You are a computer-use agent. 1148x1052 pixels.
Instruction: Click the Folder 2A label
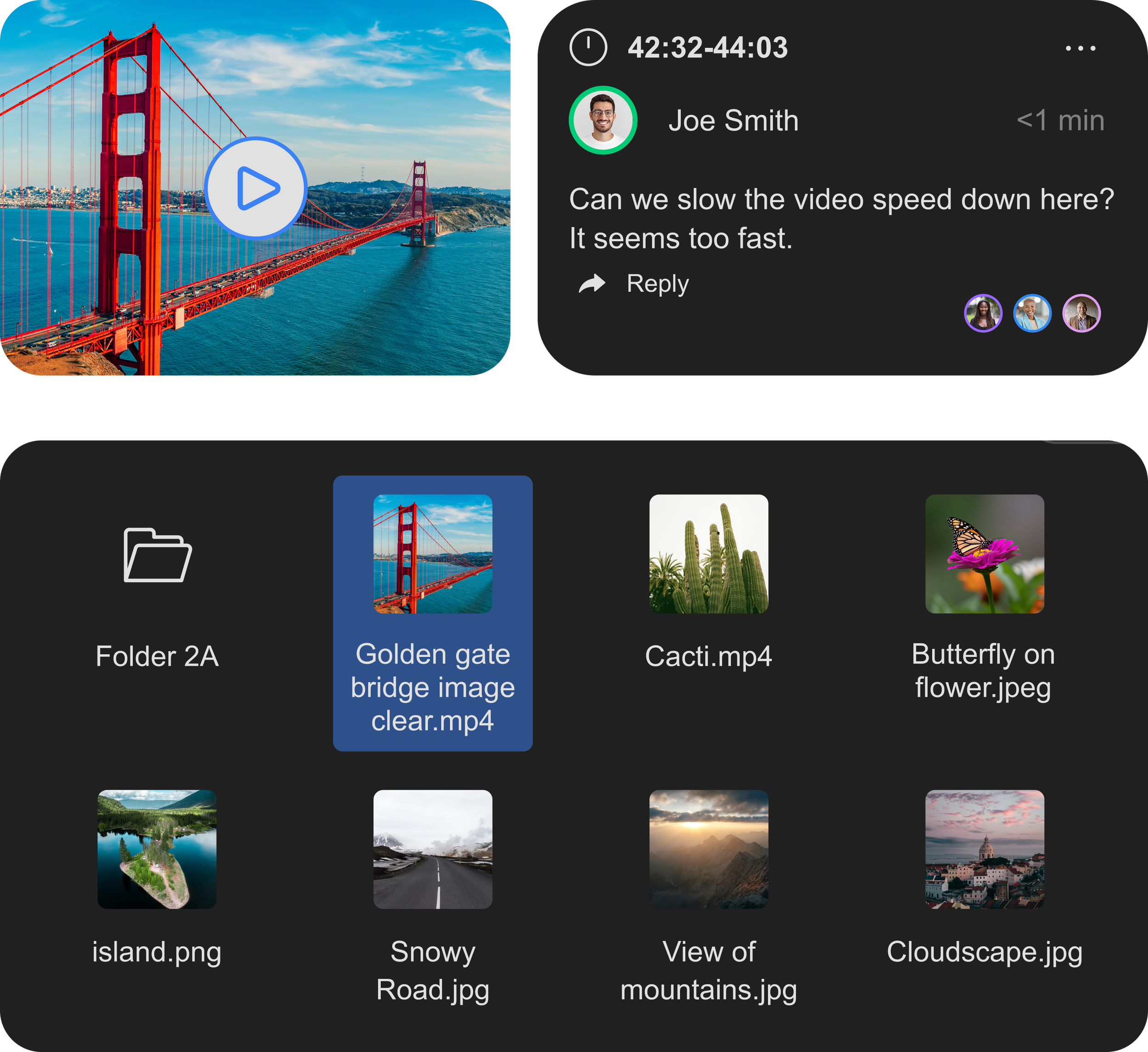[157, 656]
